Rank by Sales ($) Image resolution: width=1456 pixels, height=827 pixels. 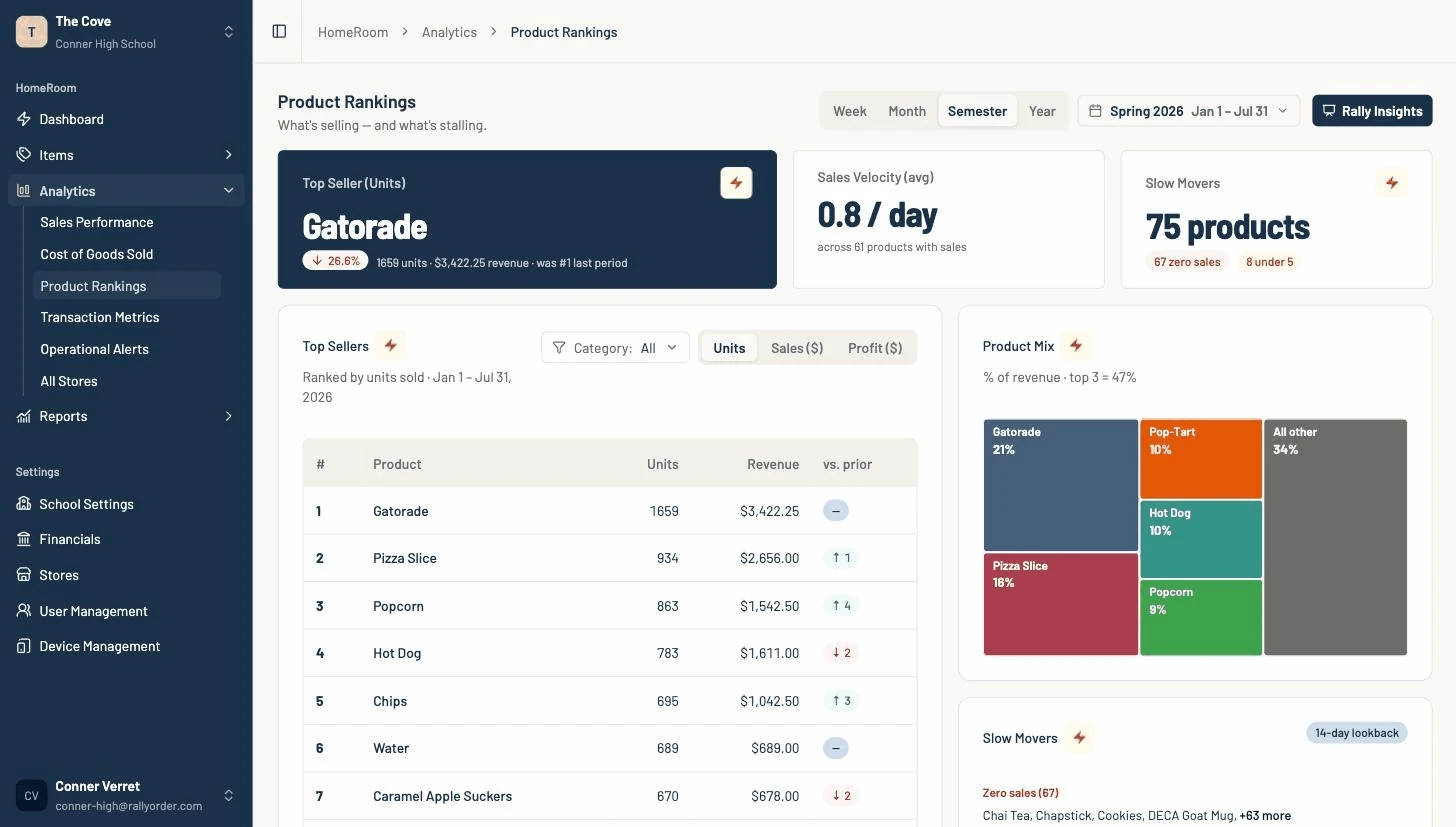point(797,348)
